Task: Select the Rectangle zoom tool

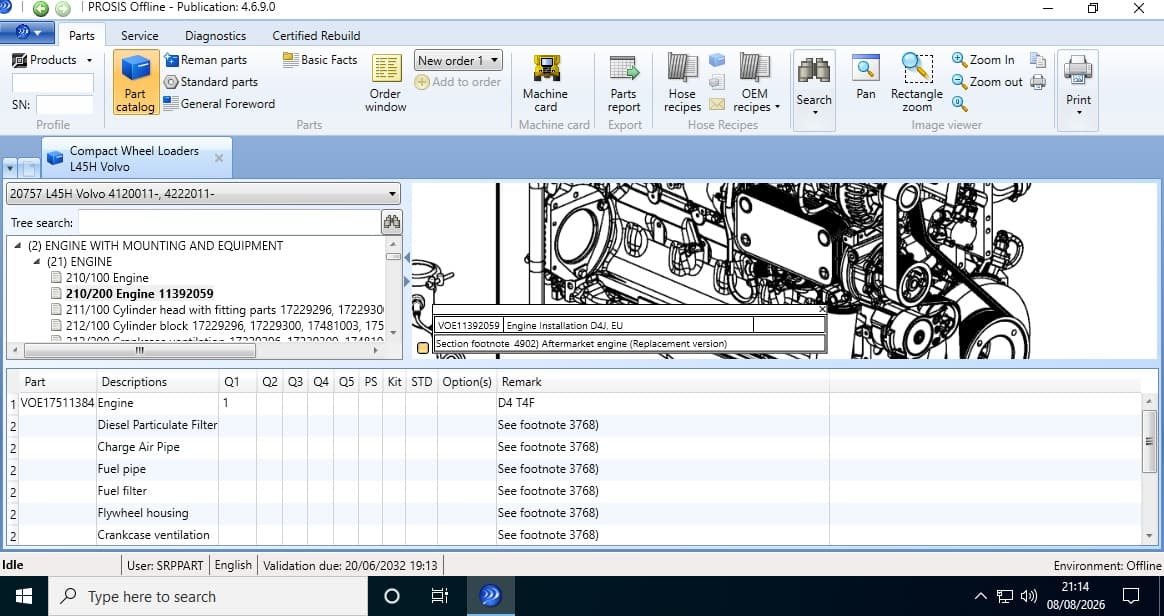Action: click(x=917, y=82)
